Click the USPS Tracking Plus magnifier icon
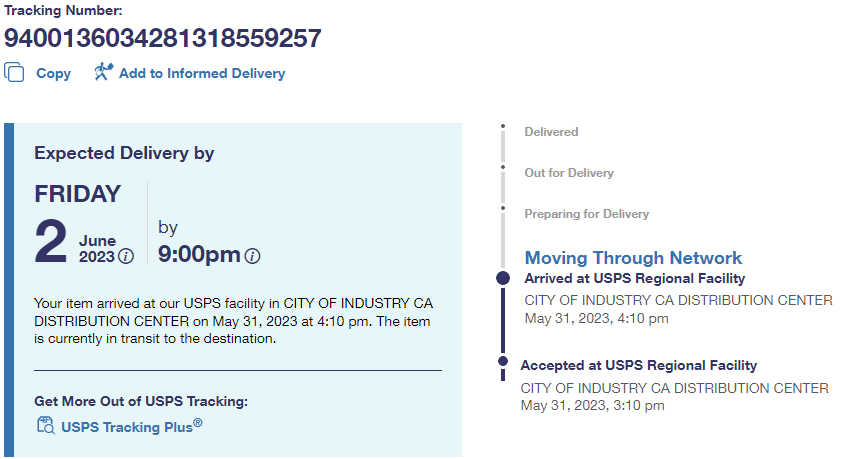This screenshot has width=861, height=459. [45, 426]
